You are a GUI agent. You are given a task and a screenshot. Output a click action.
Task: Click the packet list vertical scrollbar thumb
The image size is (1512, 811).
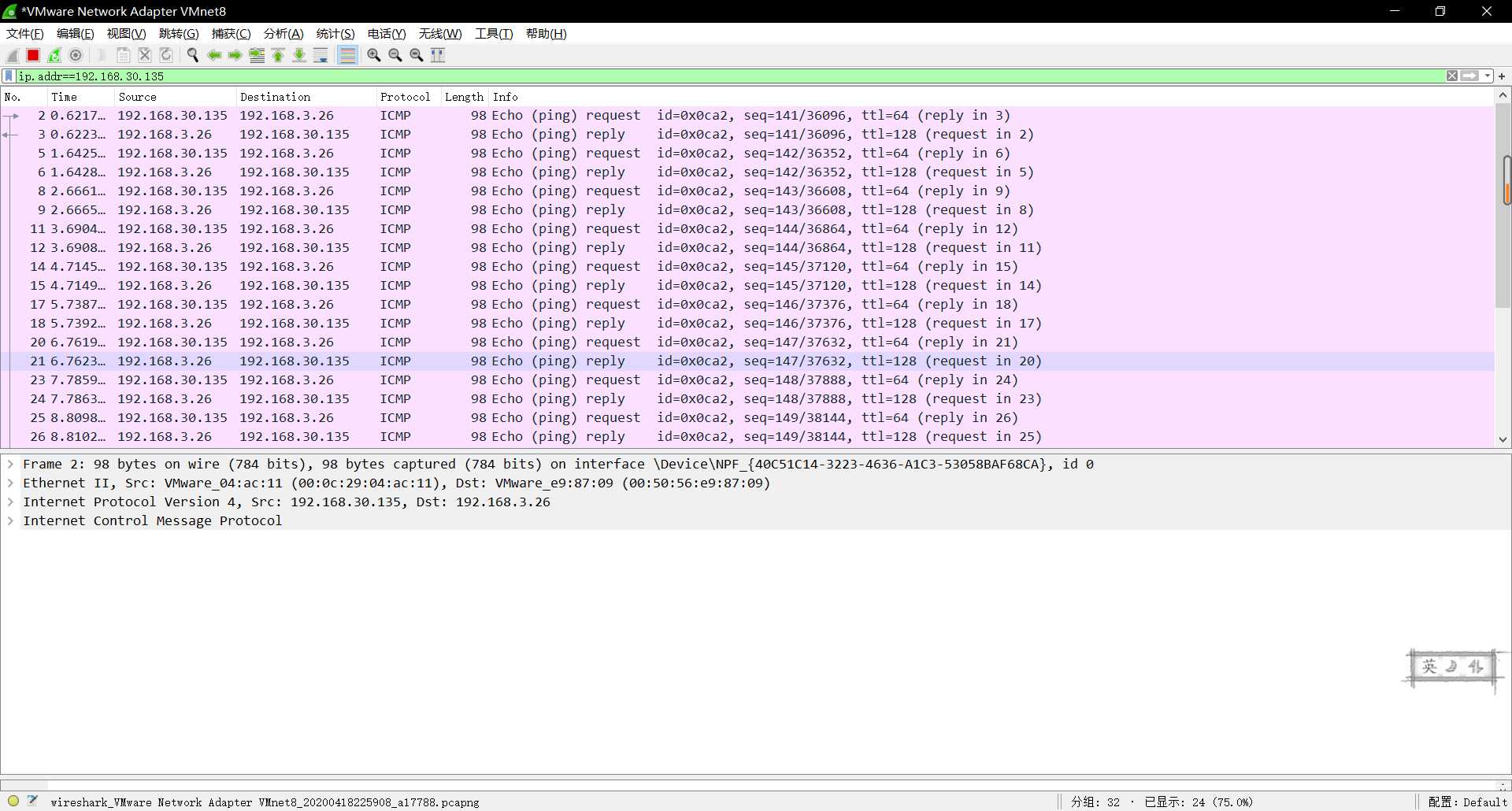point(1503,206)
